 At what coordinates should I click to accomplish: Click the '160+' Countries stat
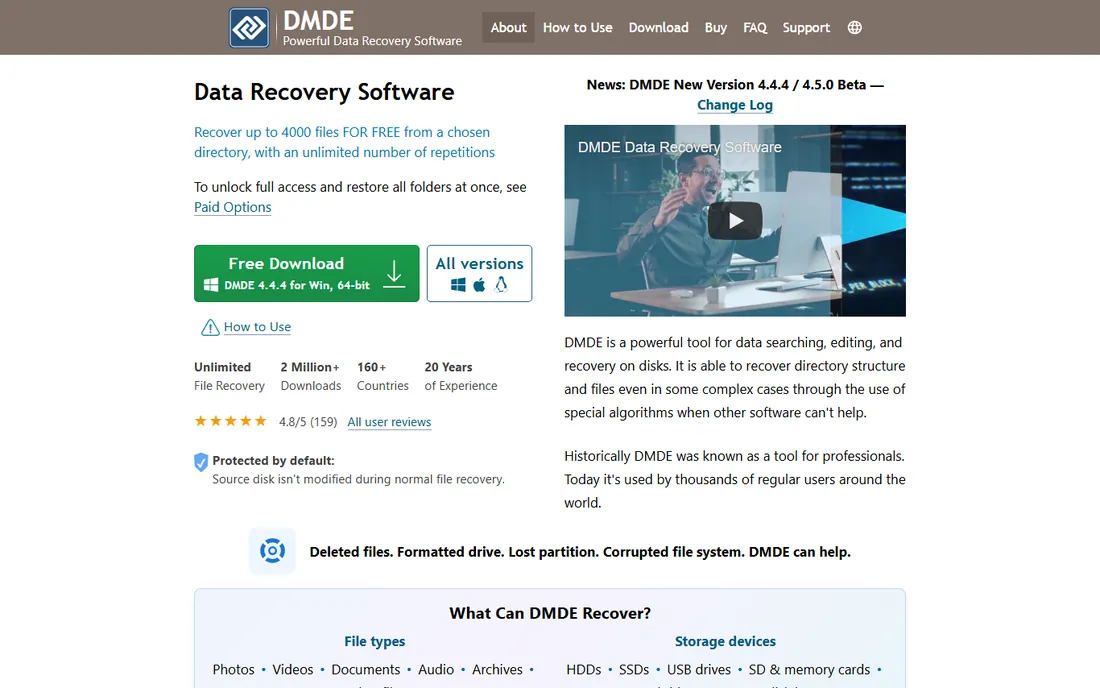382,376
